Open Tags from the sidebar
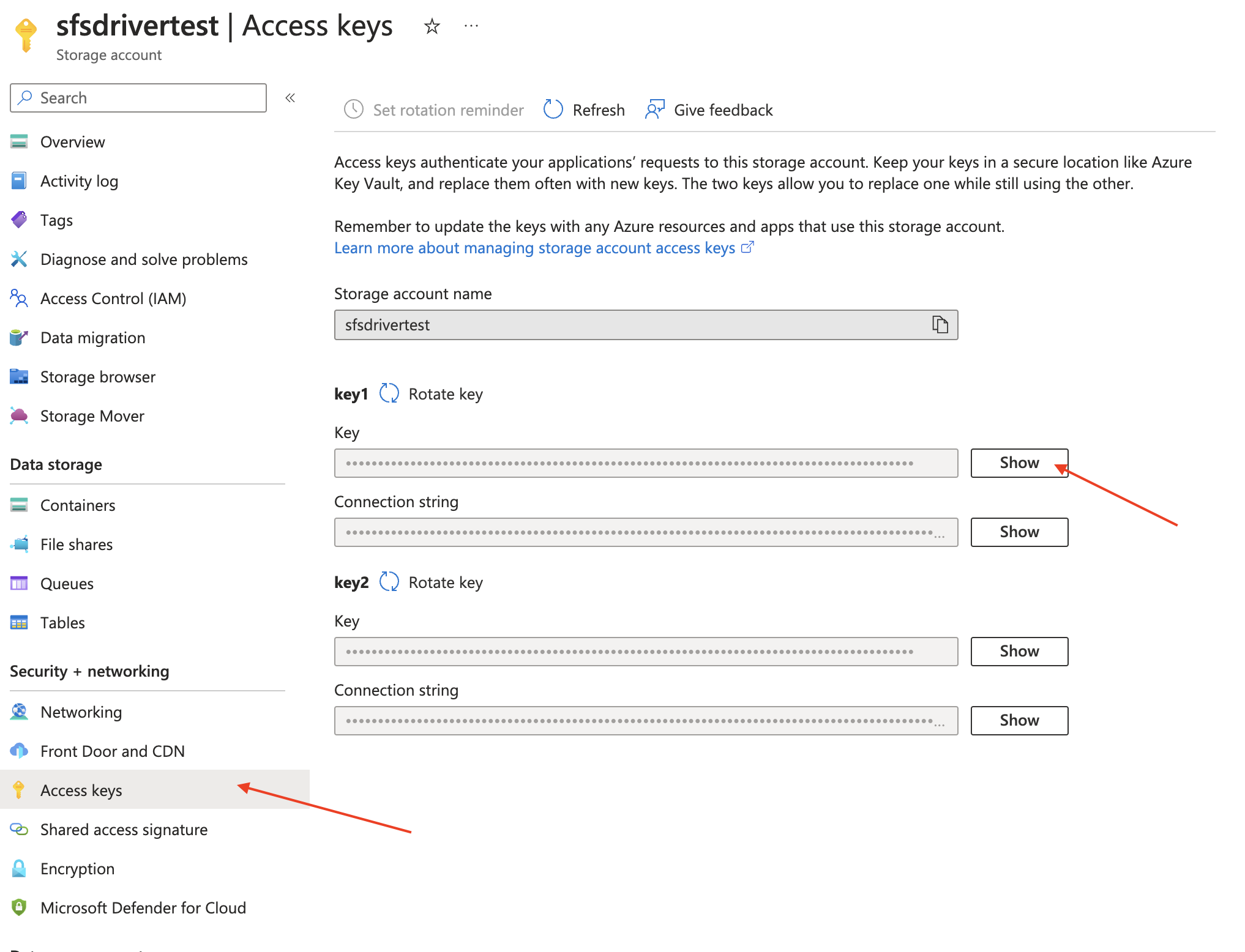Viewport: 1245px width, 952px height. coord(56,220)
